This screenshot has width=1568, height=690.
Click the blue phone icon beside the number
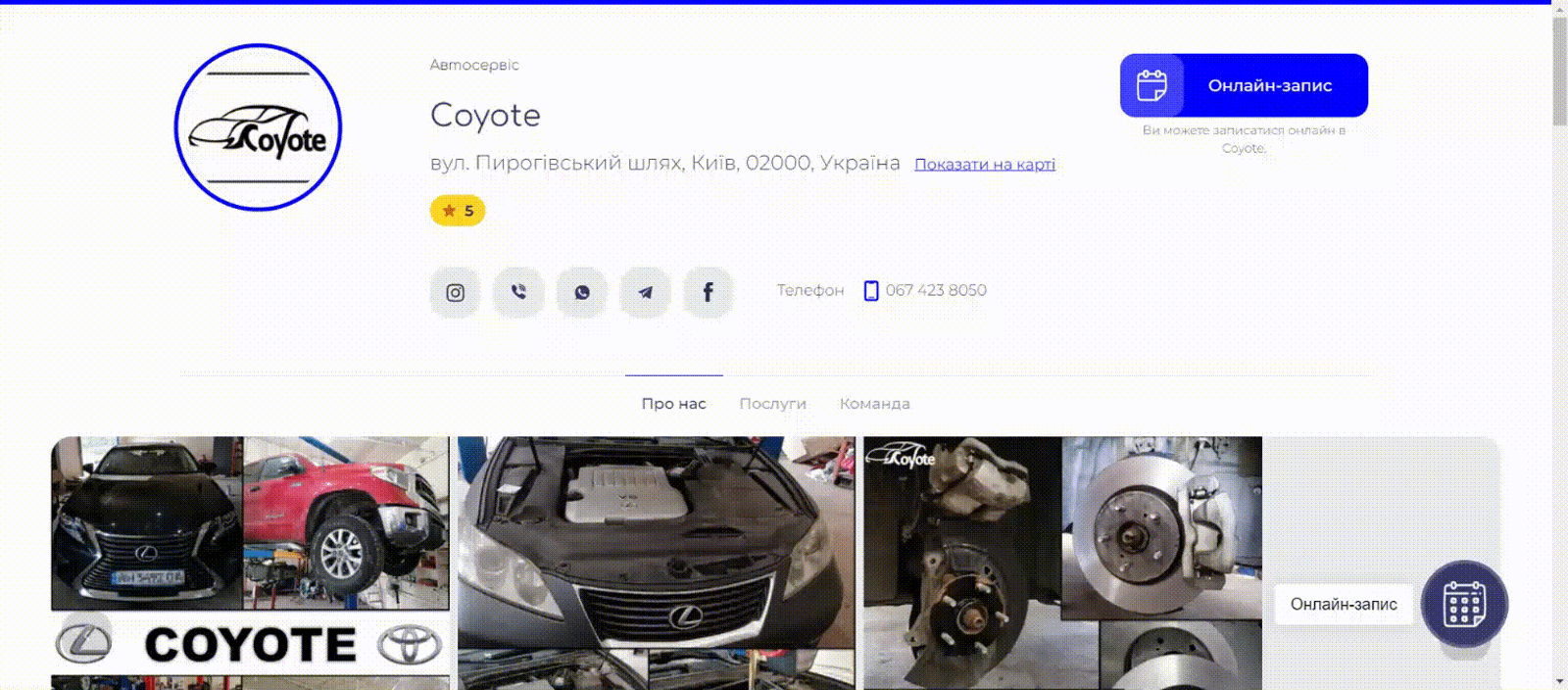(871, 290)
